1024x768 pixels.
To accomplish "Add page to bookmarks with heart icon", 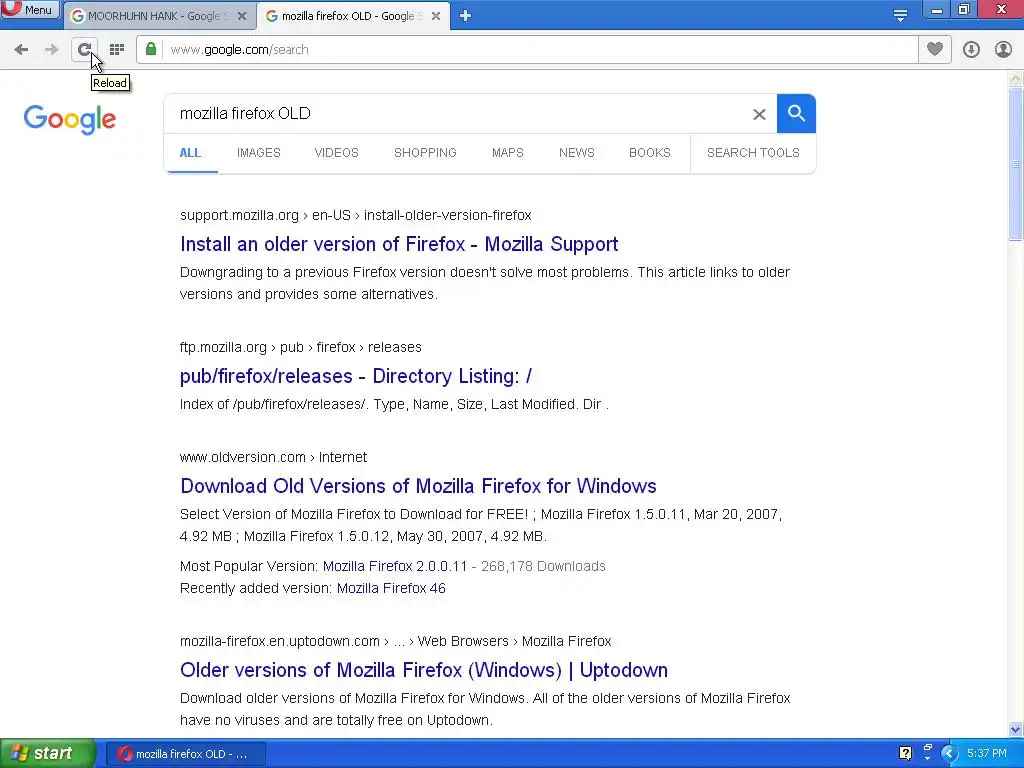I will 935,49.
